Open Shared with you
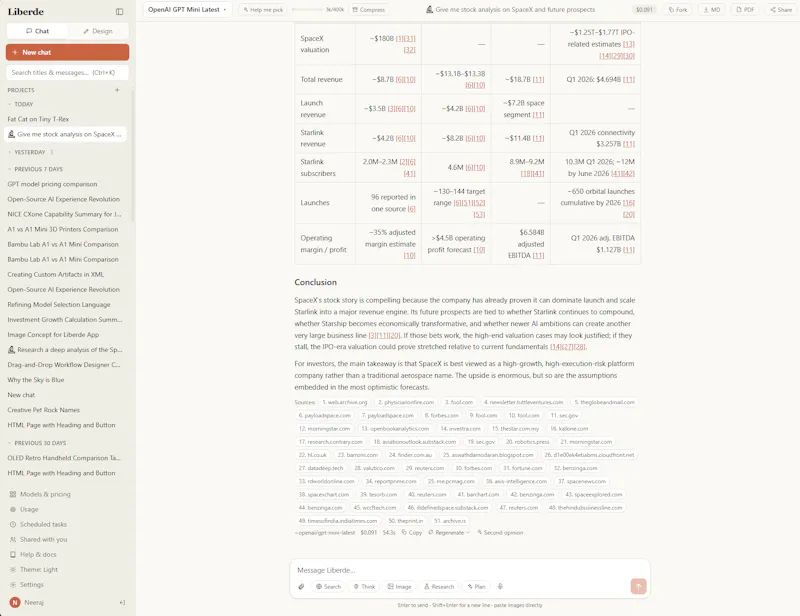Image resolution: width=800 pixels, height=616 pixels. 38,539
